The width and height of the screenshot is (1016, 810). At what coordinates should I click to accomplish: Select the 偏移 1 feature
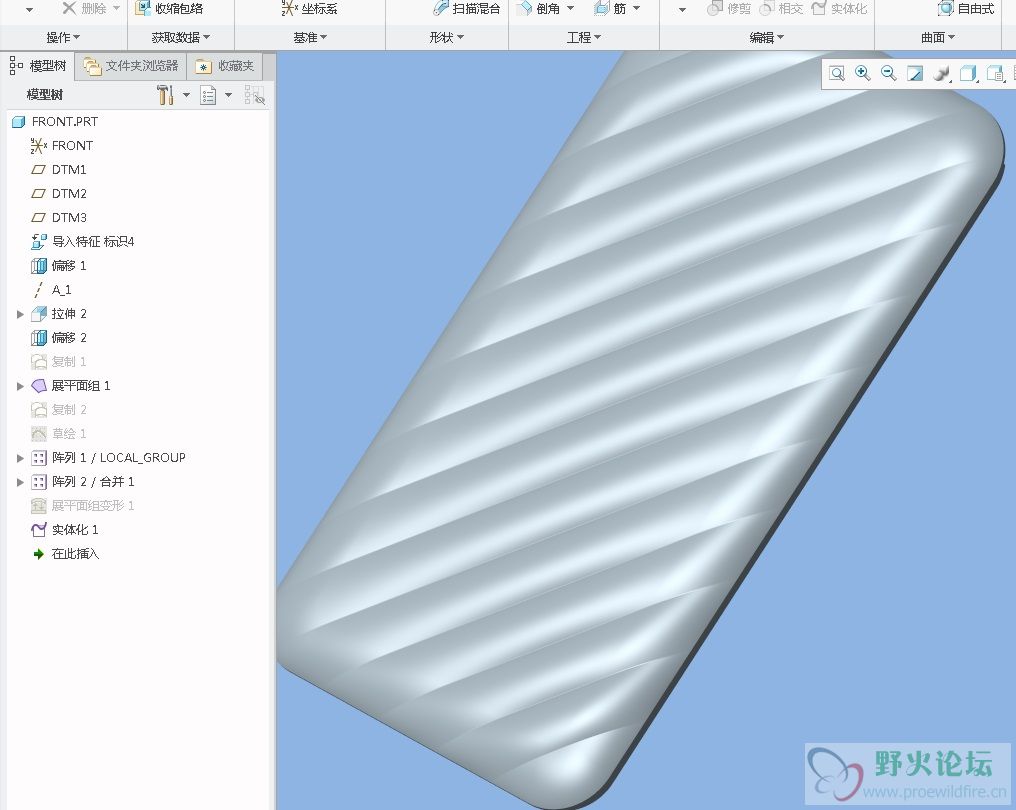(59, 266)
